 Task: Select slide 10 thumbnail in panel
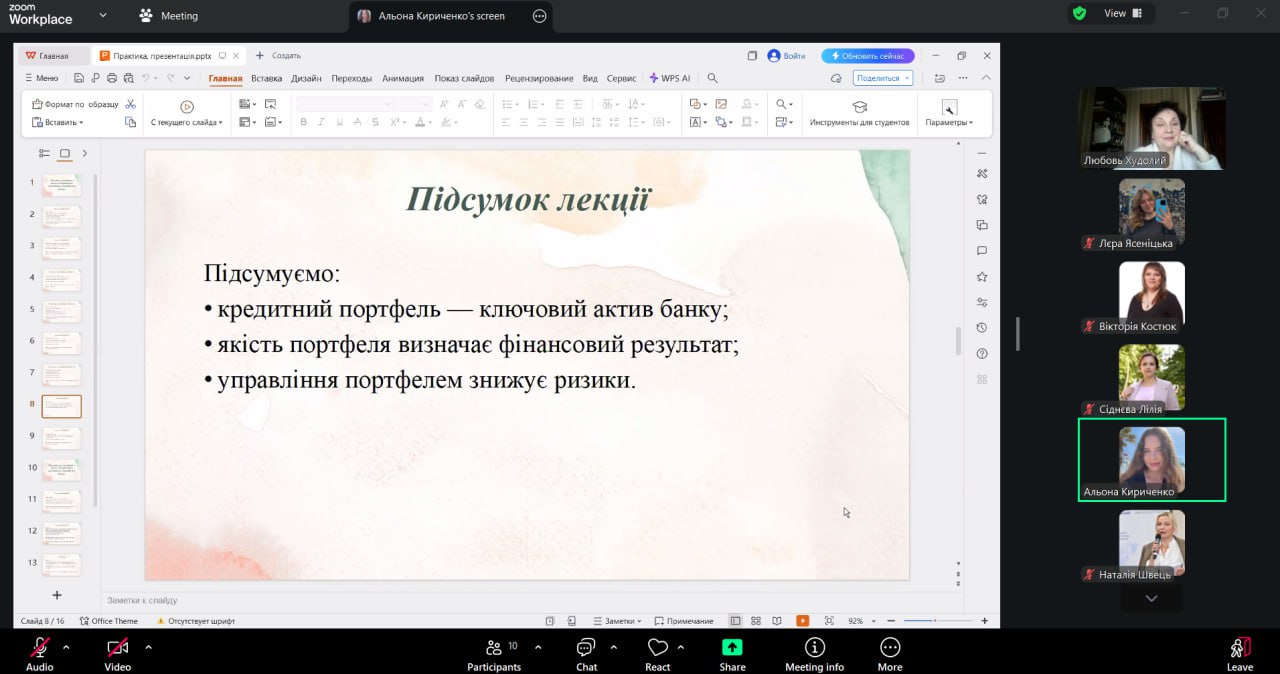click(x=61, y=469)
